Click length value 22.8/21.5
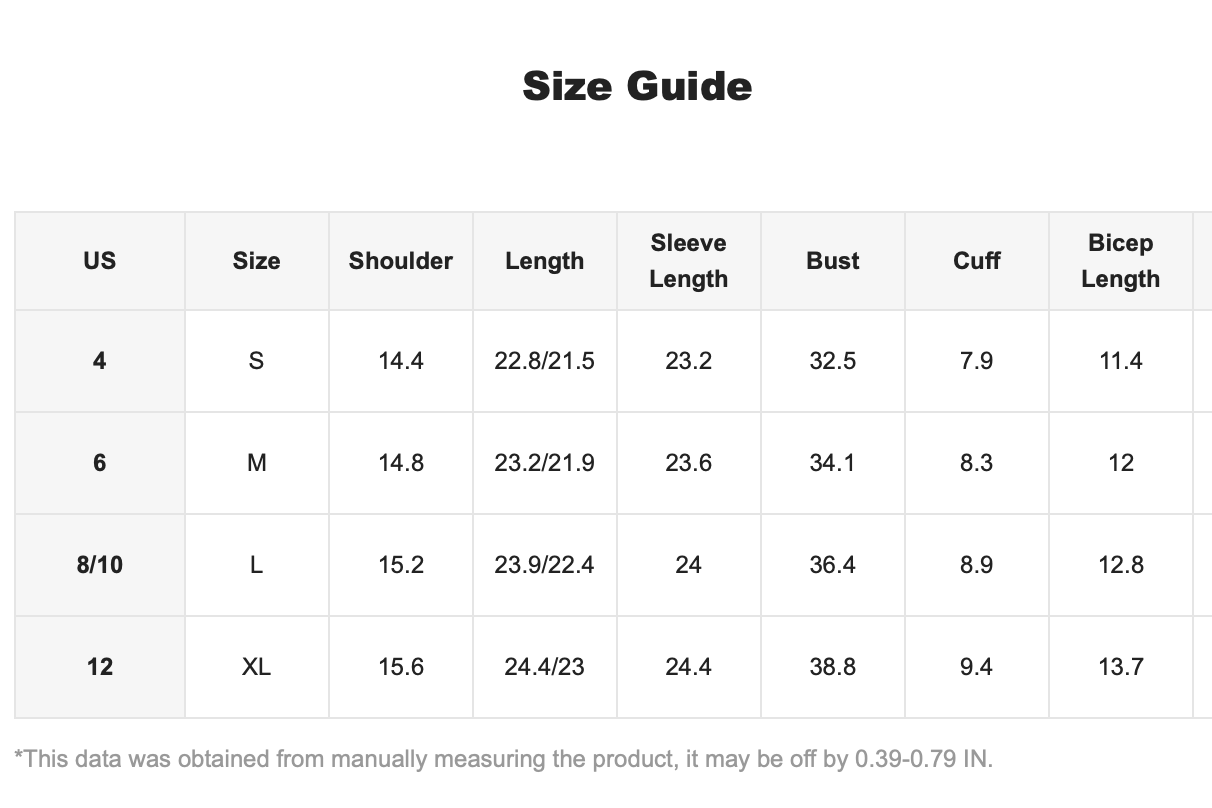This screenshot has height=808, width=1212. (545, 361)
